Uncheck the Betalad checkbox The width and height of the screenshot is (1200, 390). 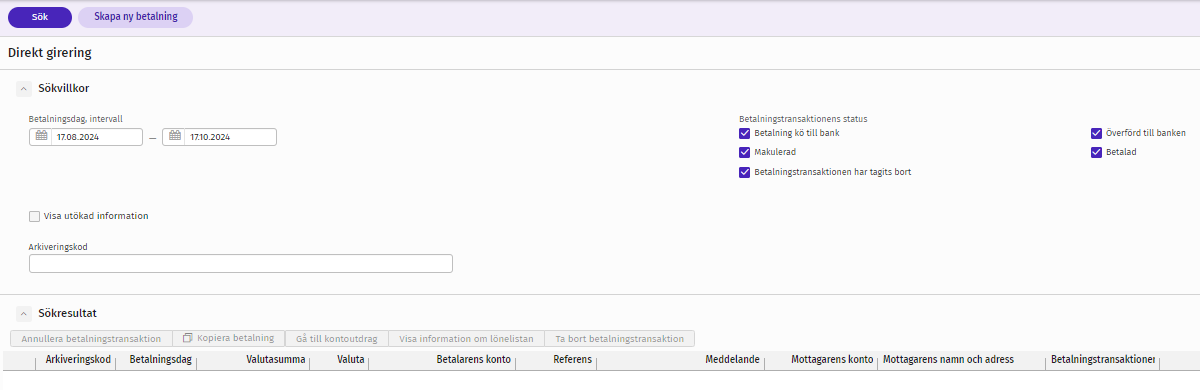pos(1096,152)
